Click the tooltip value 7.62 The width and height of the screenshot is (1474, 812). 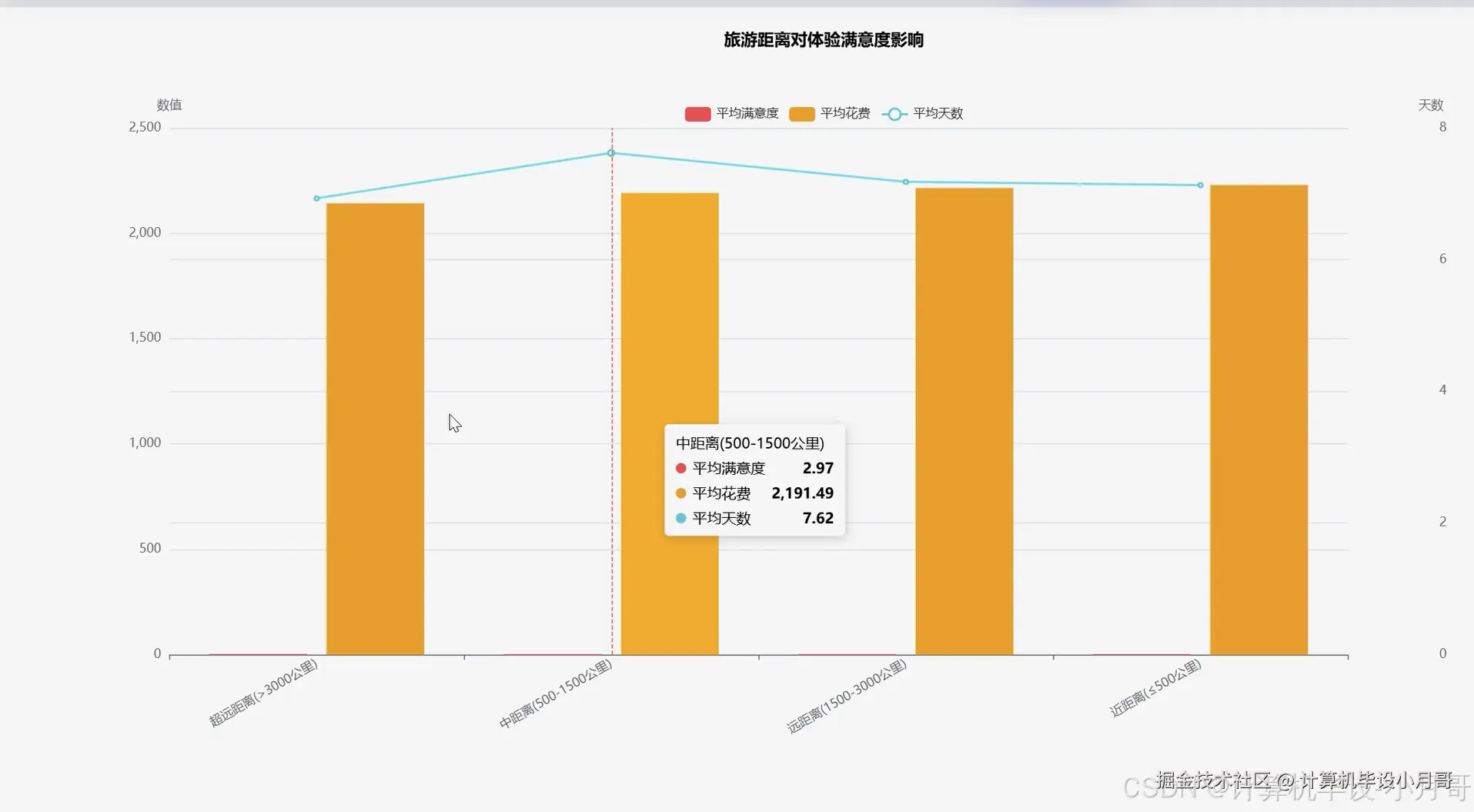coord(817,518)
